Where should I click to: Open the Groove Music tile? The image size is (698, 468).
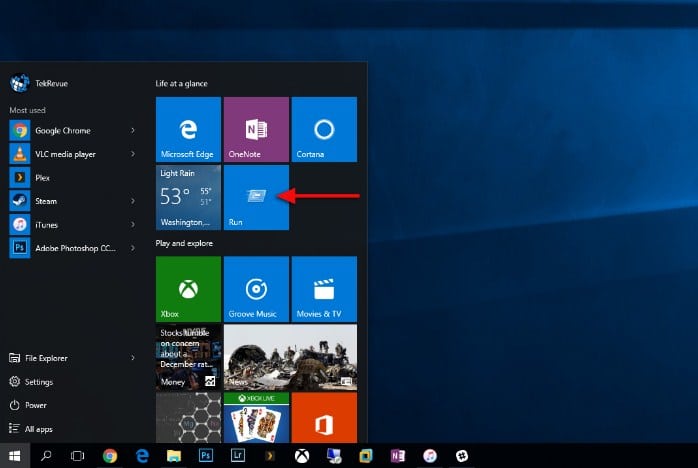pyautogui.click(x=256, y=289)
